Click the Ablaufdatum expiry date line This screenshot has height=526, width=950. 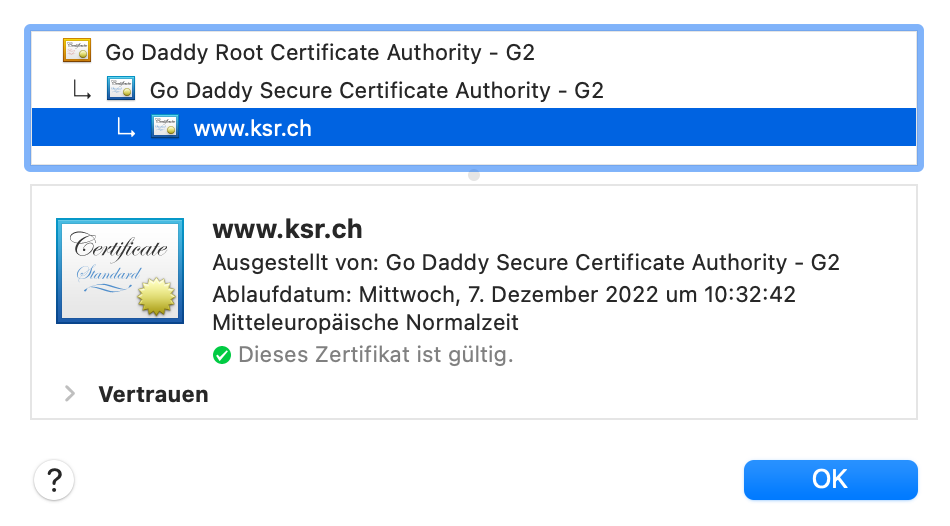coord(504,294)
